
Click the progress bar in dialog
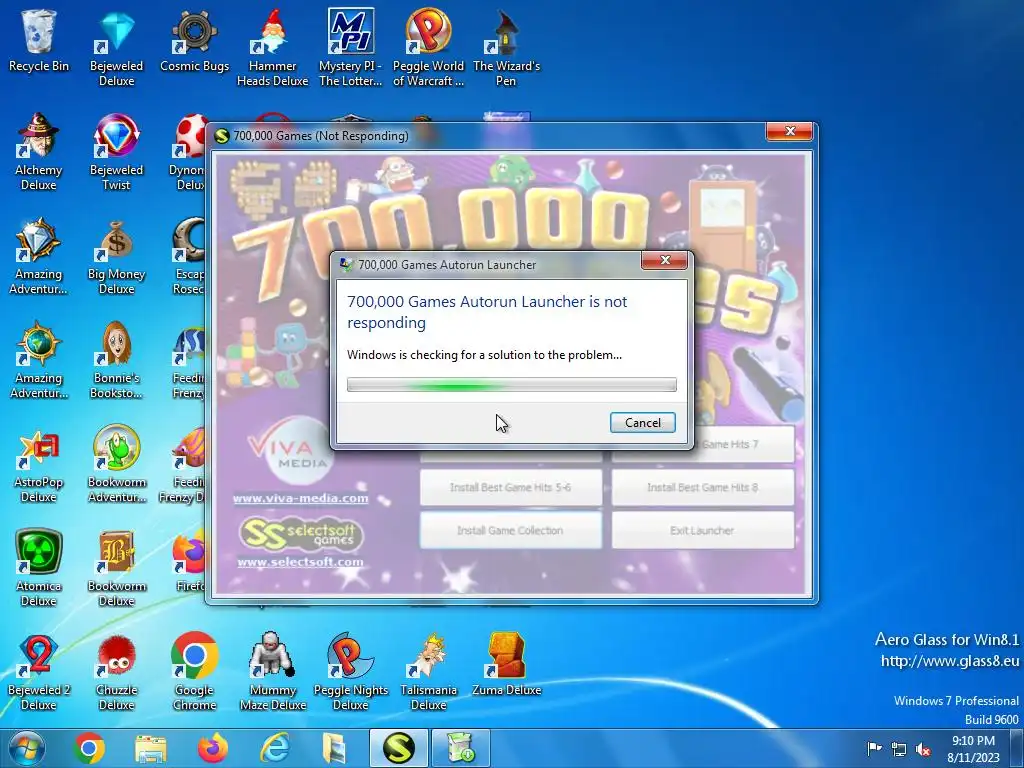[x=511, y=385]
